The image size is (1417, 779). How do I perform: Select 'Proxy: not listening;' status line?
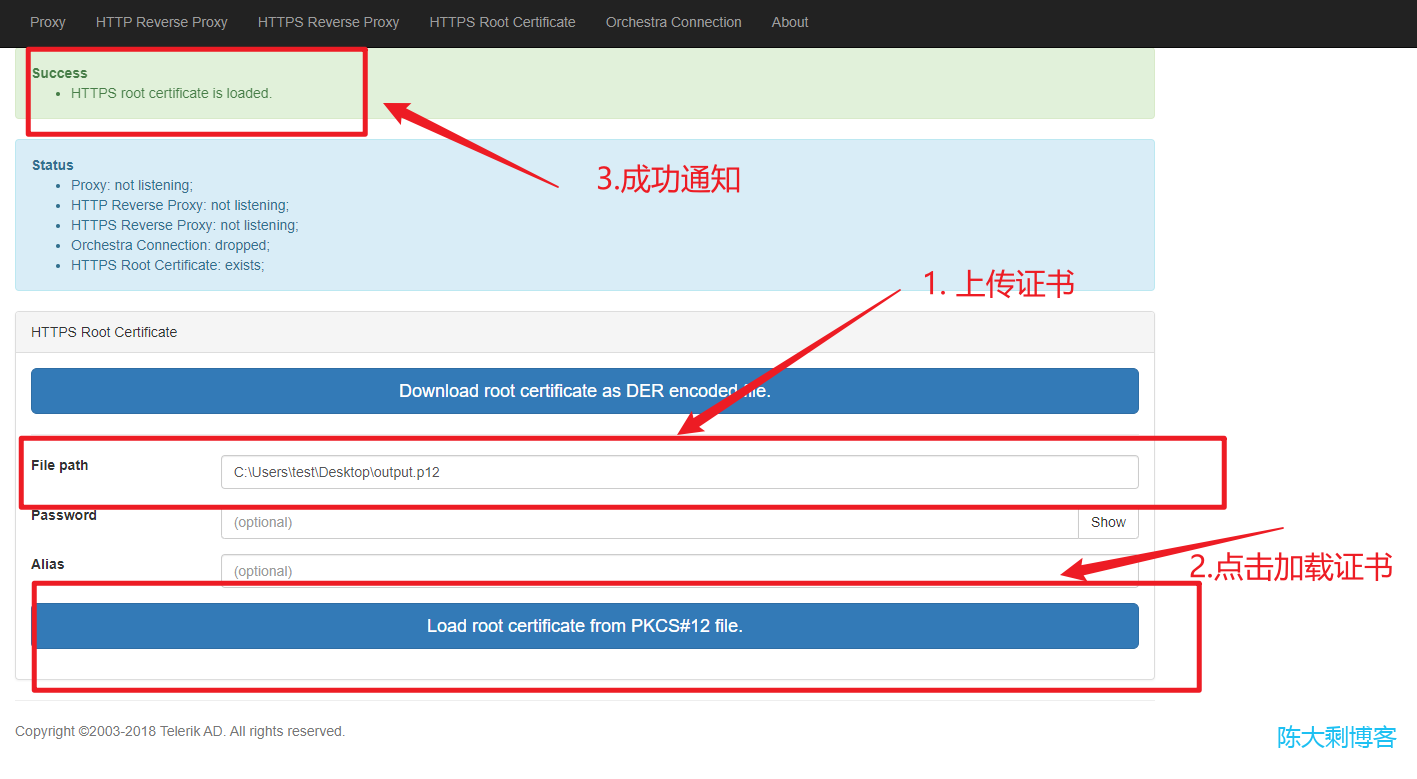coord(132,185)
